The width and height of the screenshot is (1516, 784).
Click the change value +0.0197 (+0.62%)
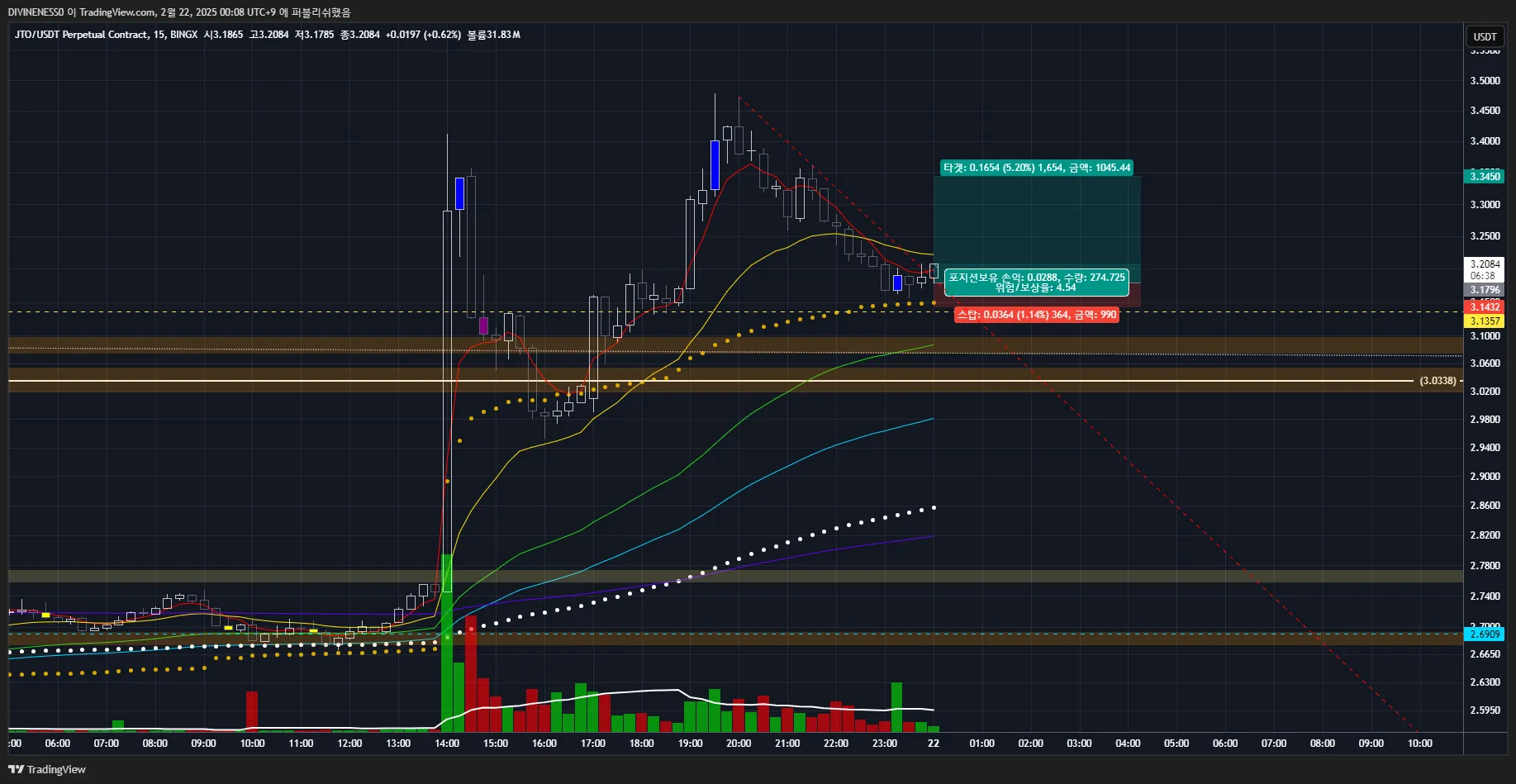point(423,35)
